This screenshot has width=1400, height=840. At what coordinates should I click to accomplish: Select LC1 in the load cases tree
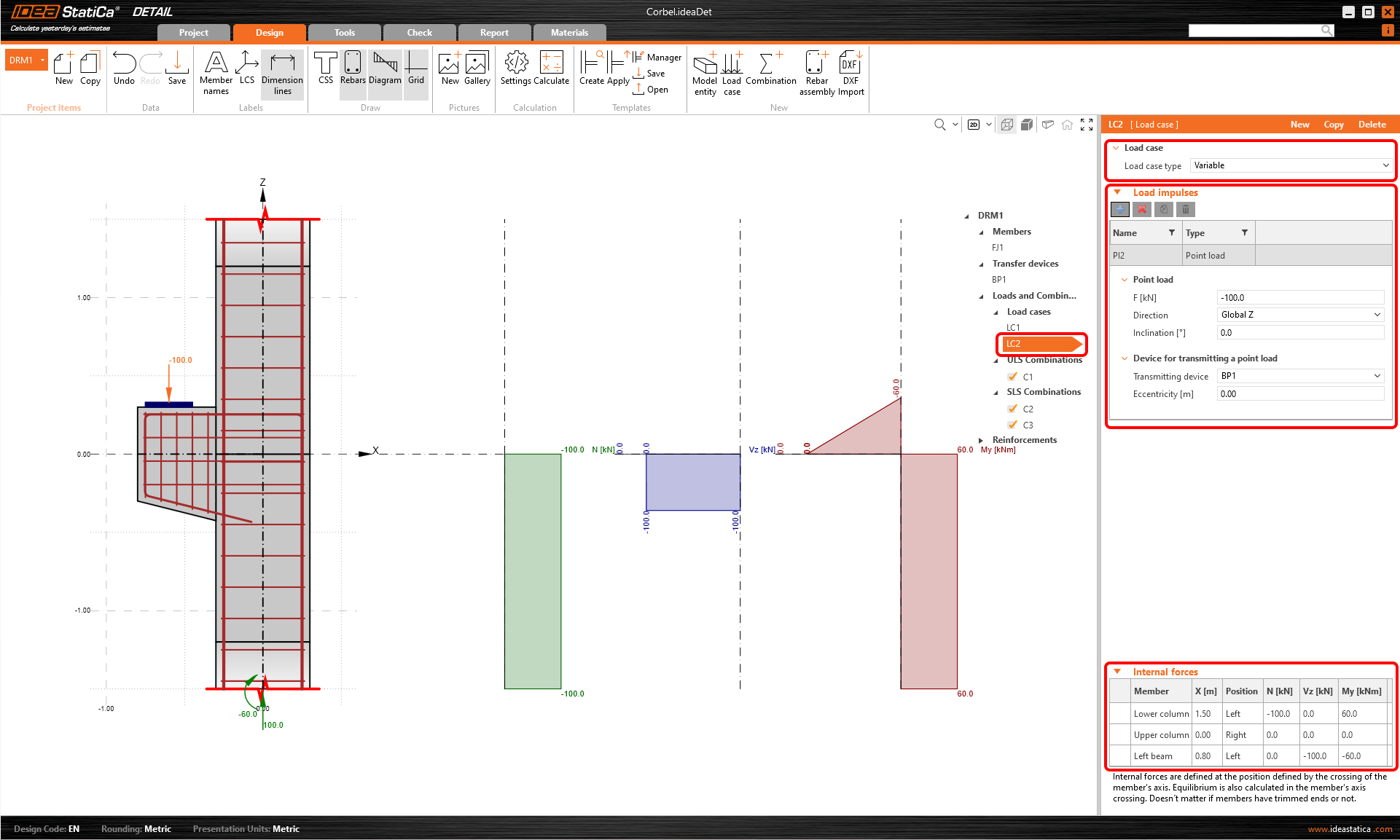pos(1013,328)
